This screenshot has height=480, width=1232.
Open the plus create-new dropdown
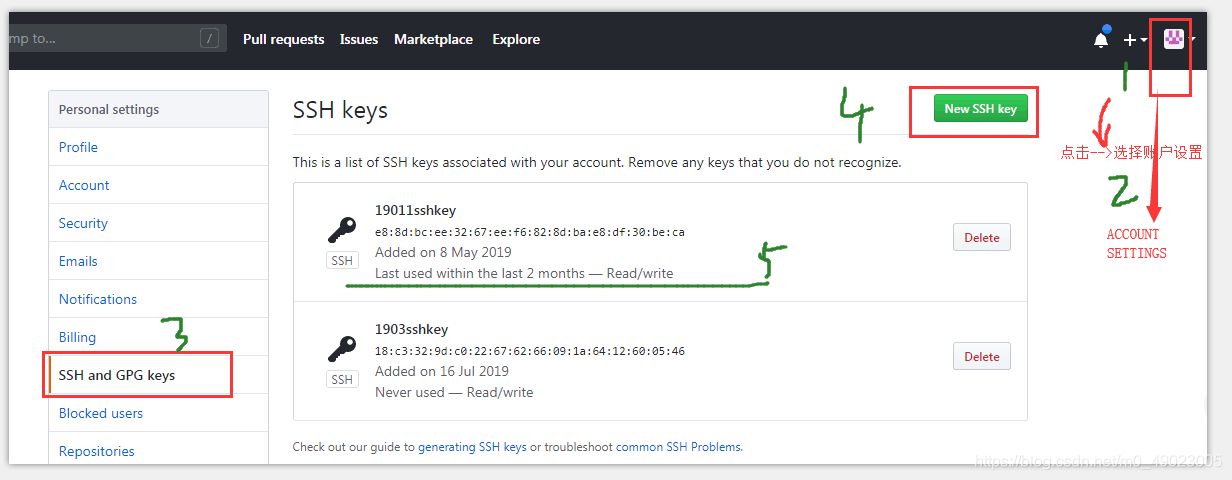tap(1134, 40)
